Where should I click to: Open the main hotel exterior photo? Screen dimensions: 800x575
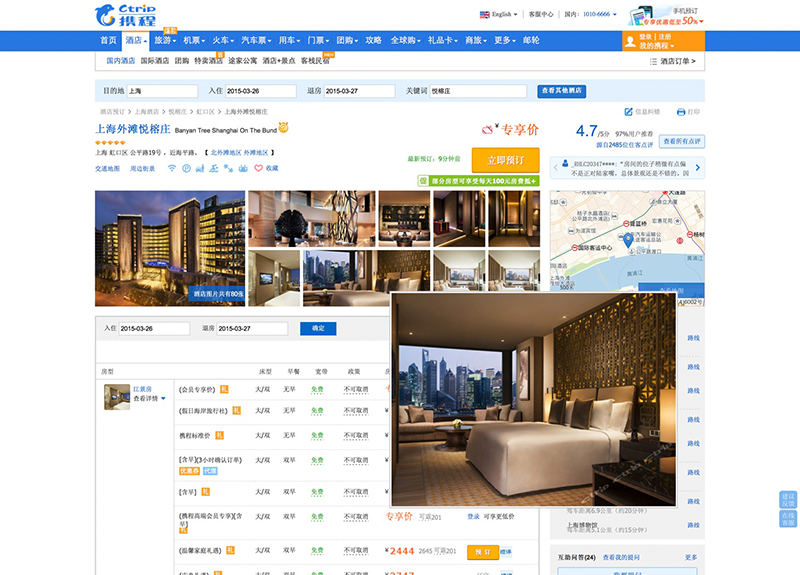(x=170, y=248)
